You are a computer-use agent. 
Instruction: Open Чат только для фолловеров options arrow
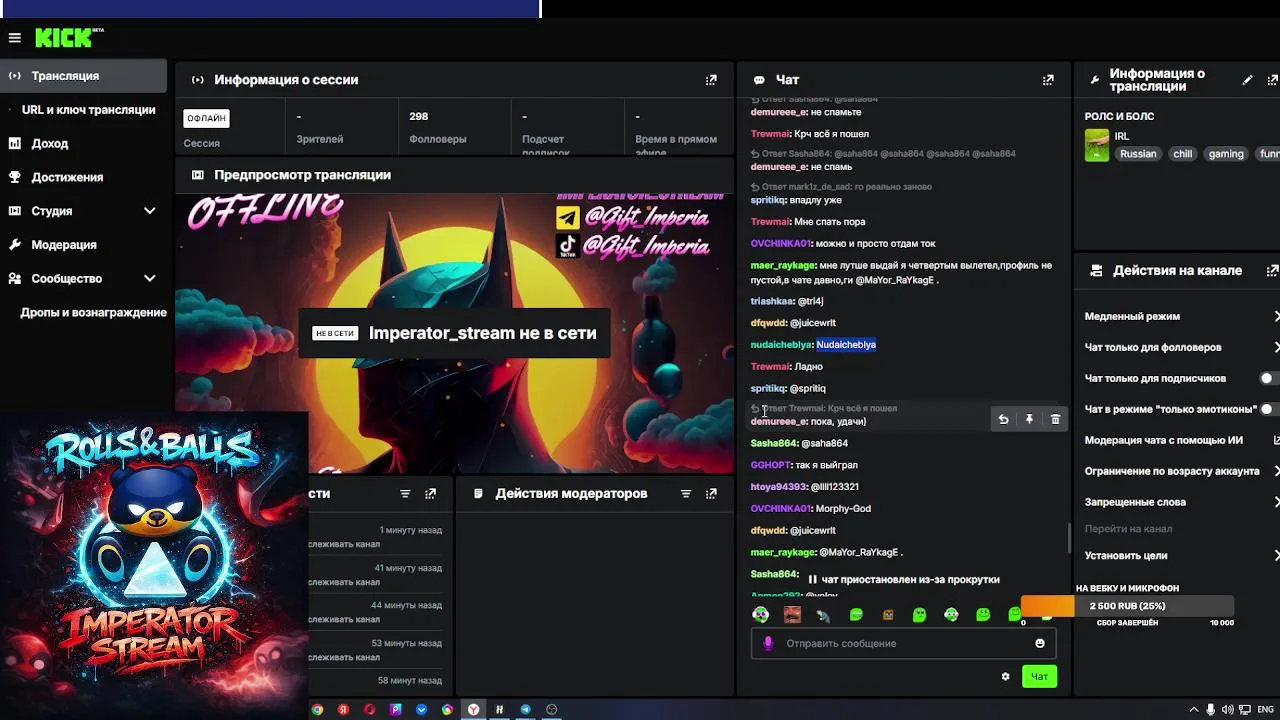(x=1276, y=347)
